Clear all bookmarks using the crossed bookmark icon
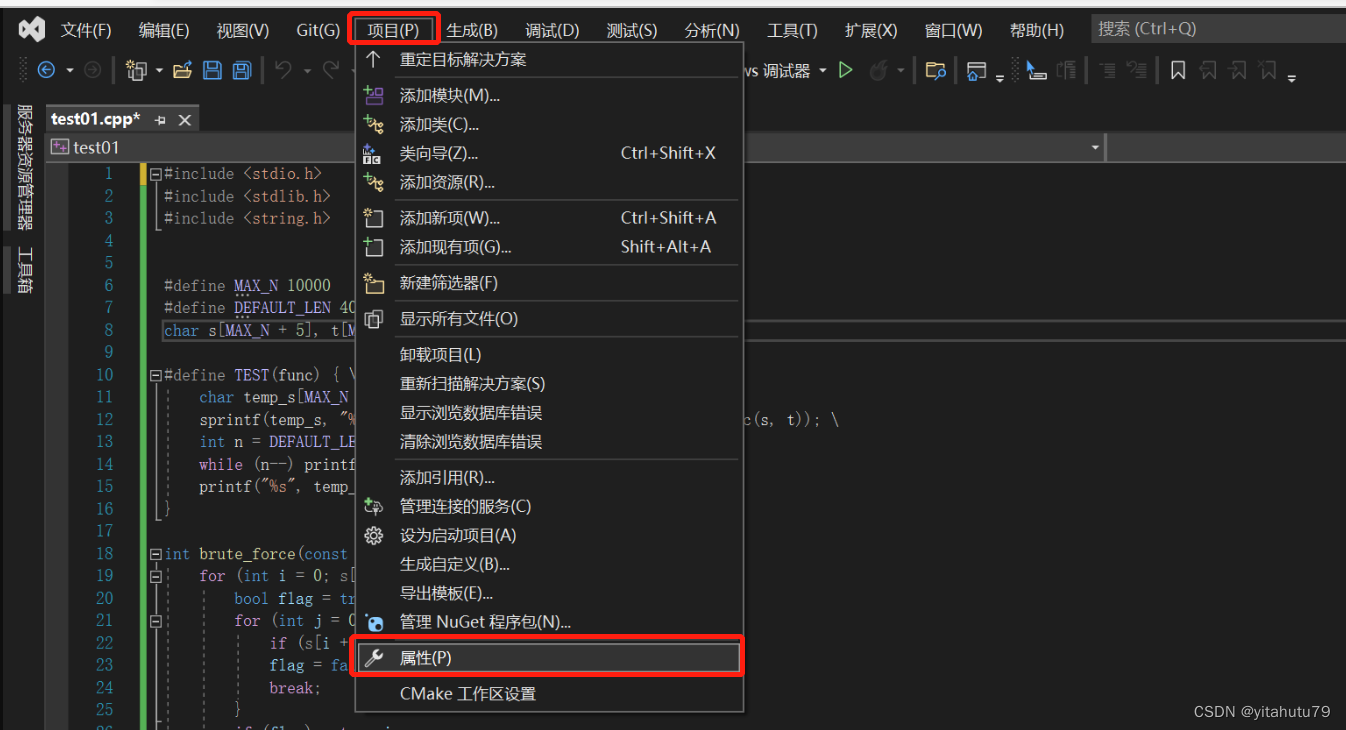Image resolution: width=1346 pixels, height=730 pixels. coord(1266,70)
